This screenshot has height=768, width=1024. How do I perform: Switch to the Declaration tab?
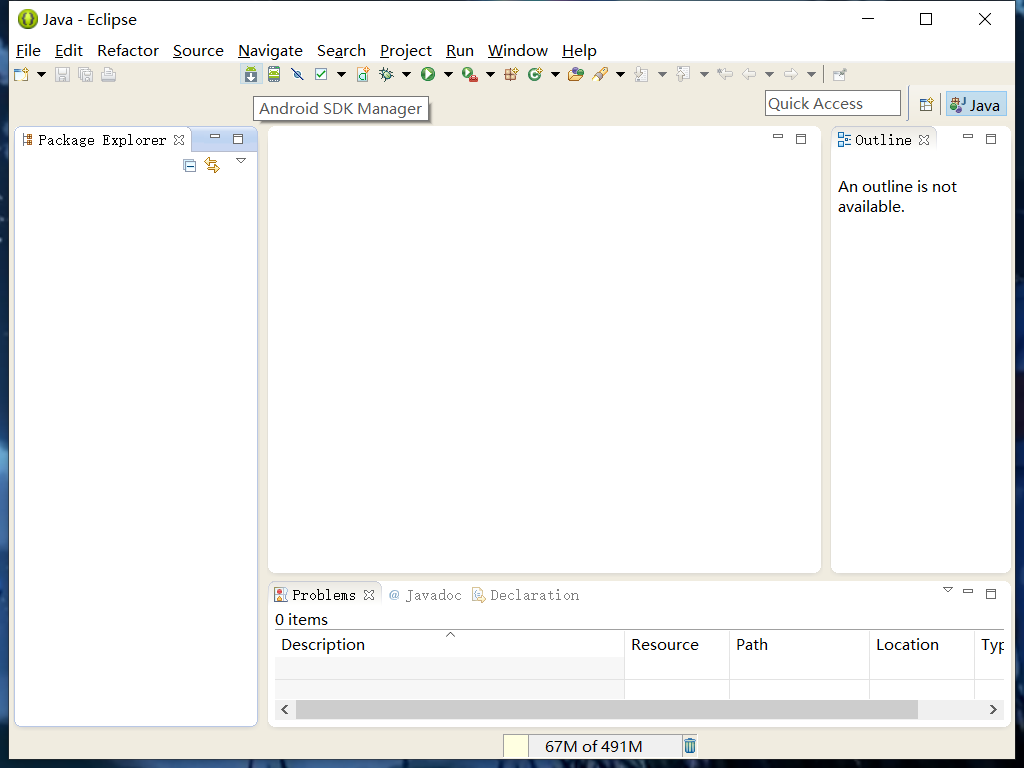(x=526, y=595)
